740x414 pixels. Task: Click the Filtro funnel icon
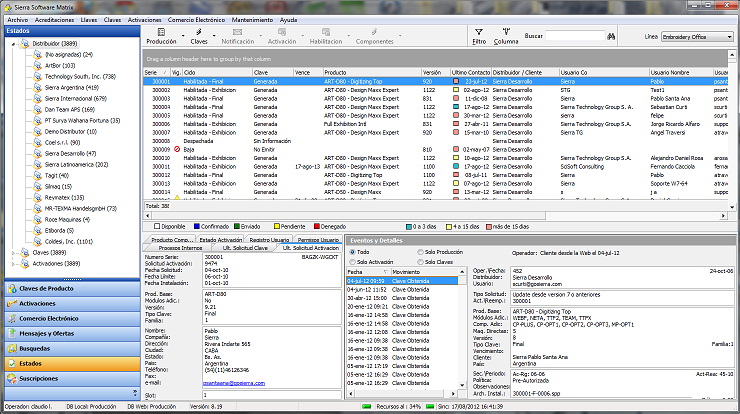[x=479, y=32]
